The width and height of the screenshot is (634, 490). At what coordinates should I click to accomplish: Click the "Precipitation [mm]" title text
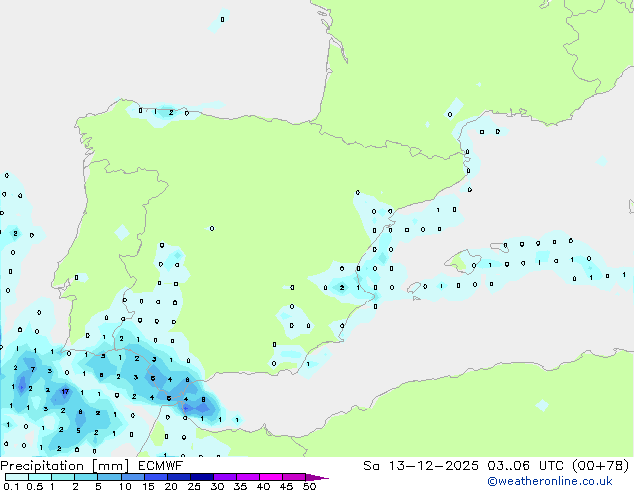pos(65,466)
